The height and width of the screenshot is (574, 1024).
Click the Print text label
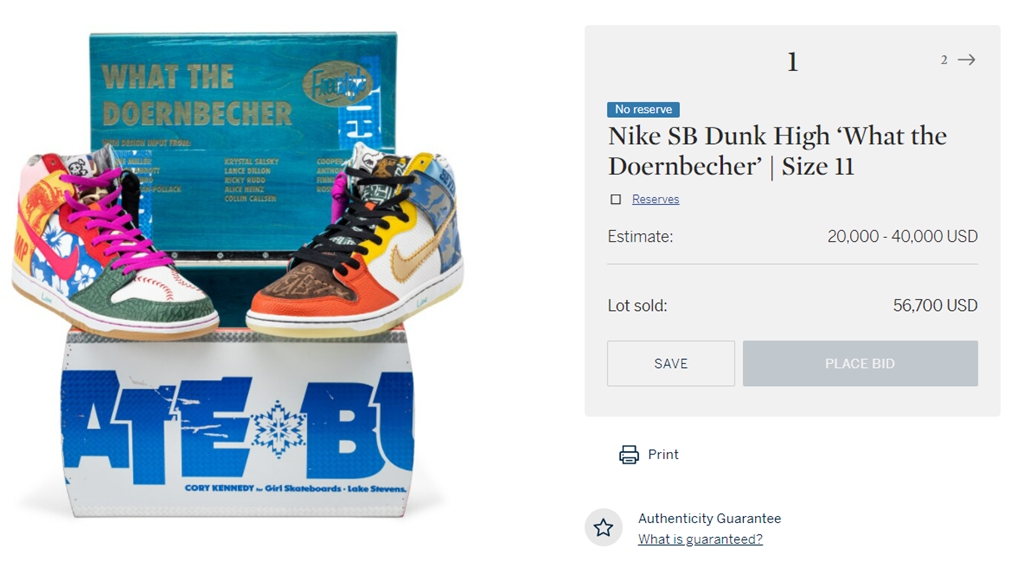tap(663, 454)
